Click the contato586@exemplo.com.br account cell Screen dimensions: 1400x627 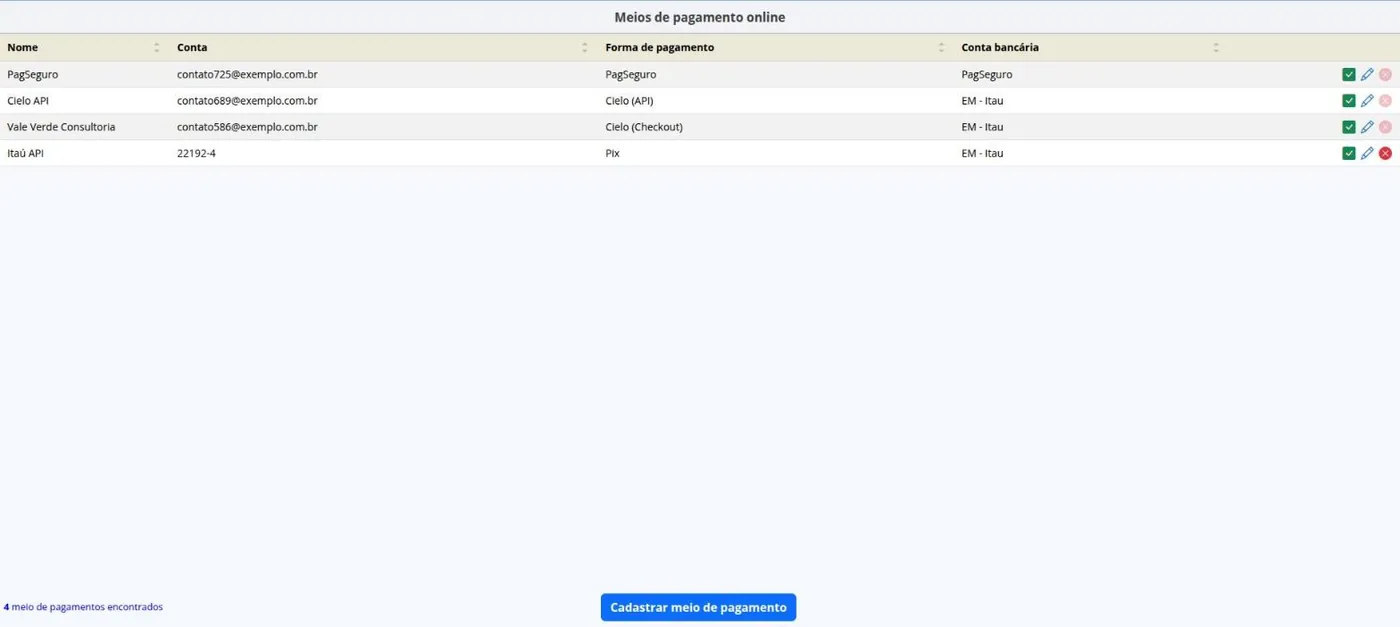click(247, 127)
